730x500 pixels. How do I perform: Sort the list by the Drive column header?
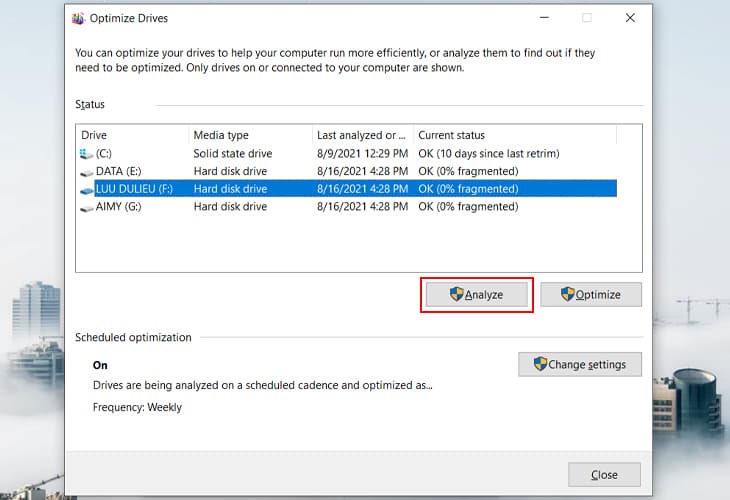click(x=132, y=135)
